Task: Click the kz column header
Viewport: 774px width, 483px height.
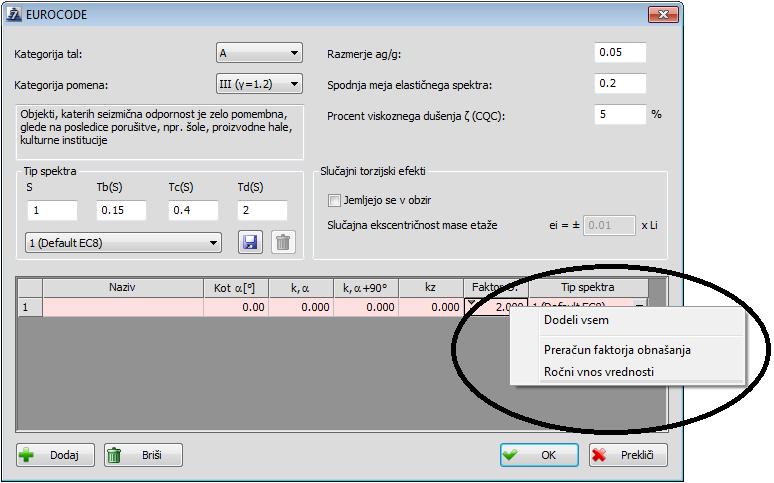Action: coord(431,287)
